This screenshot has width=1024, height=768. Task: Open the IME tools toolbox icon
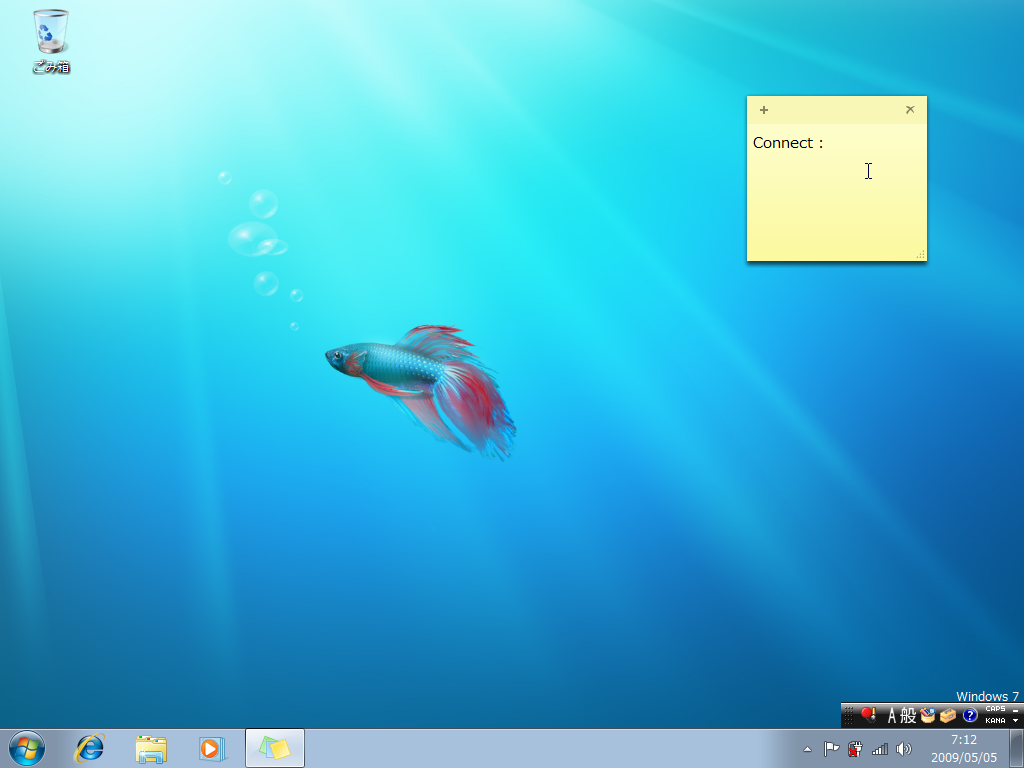coord(948,716)
